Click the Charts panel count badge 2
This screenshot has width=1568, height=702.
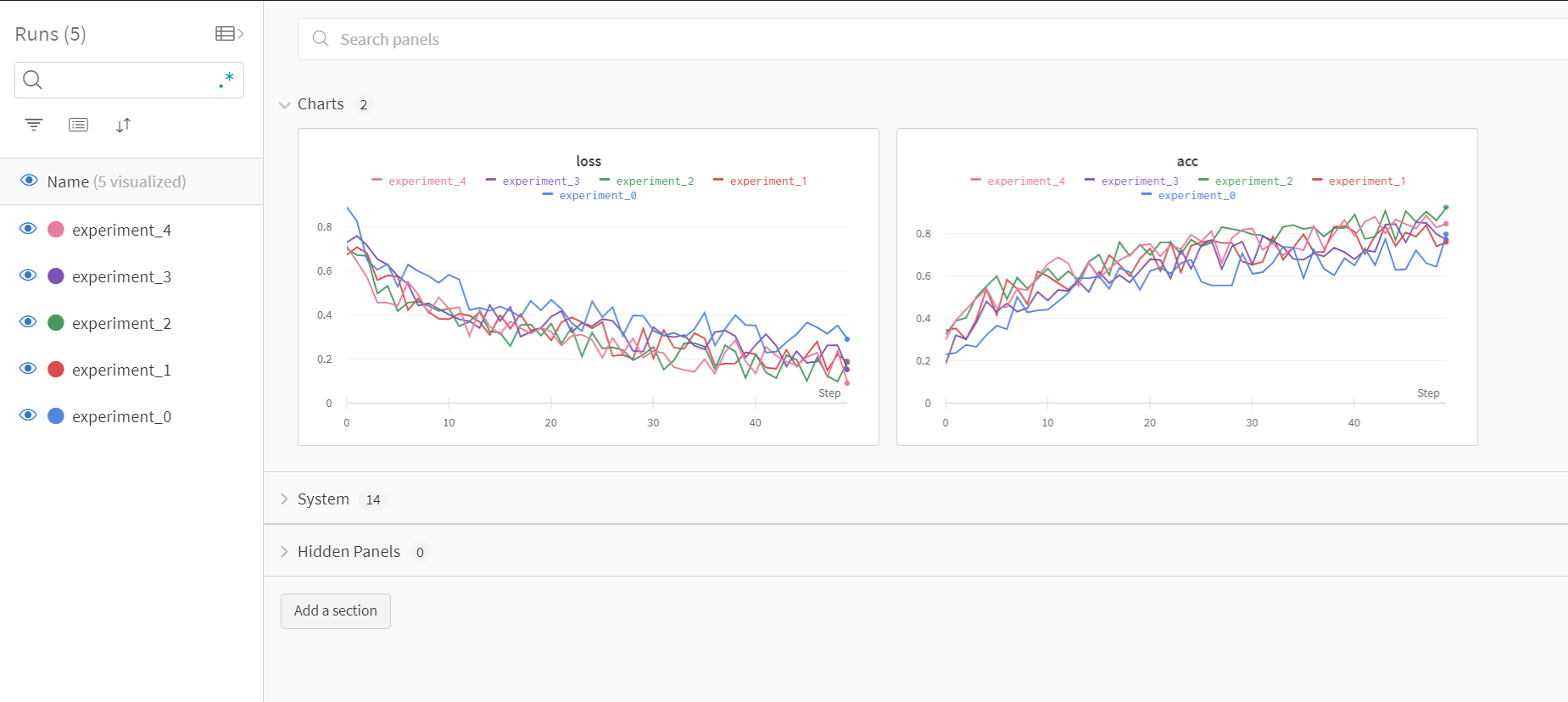click(364, 105)
